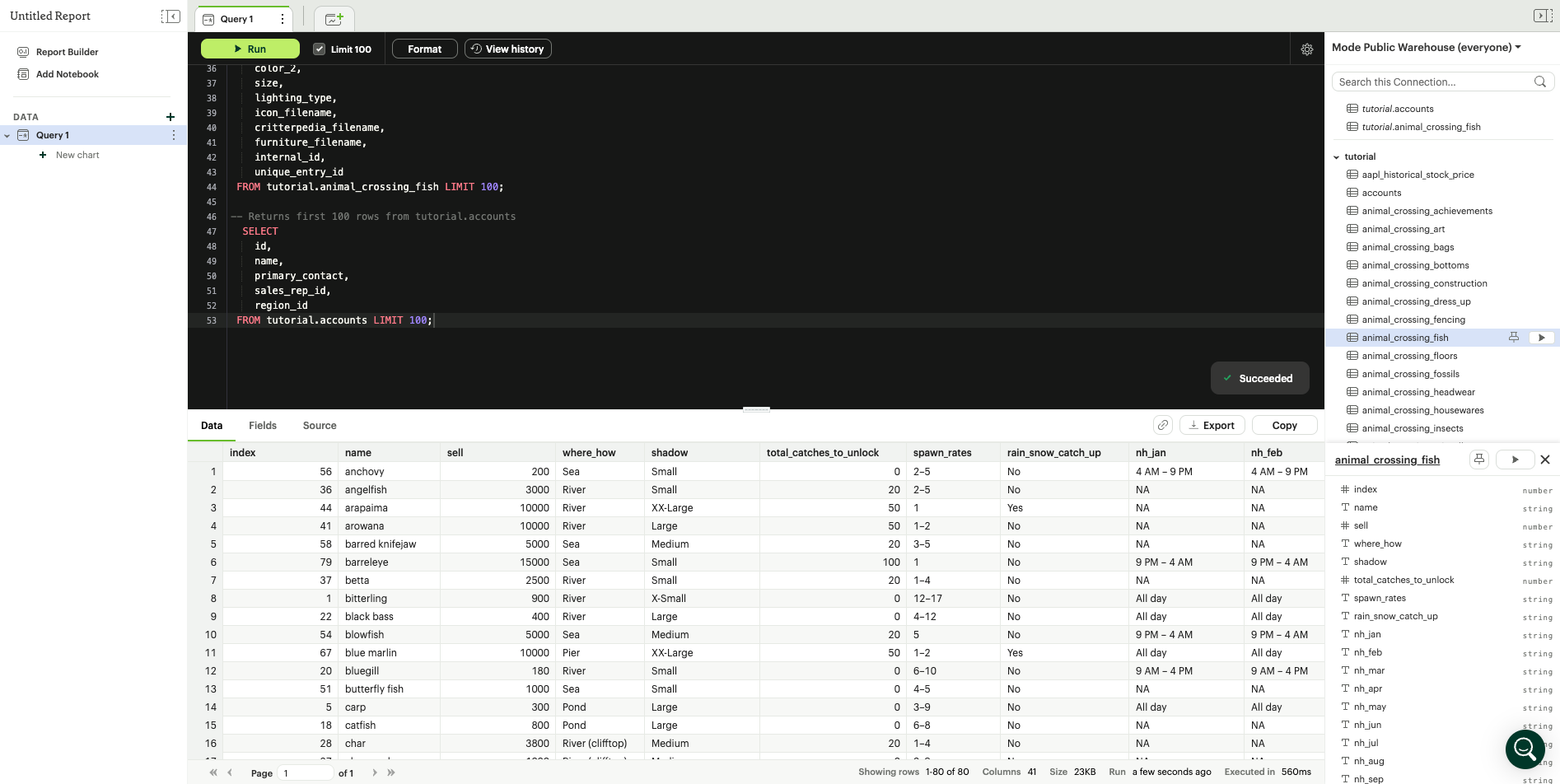
Task: Click the Add Notebook icon
Action: coord(22,74)
